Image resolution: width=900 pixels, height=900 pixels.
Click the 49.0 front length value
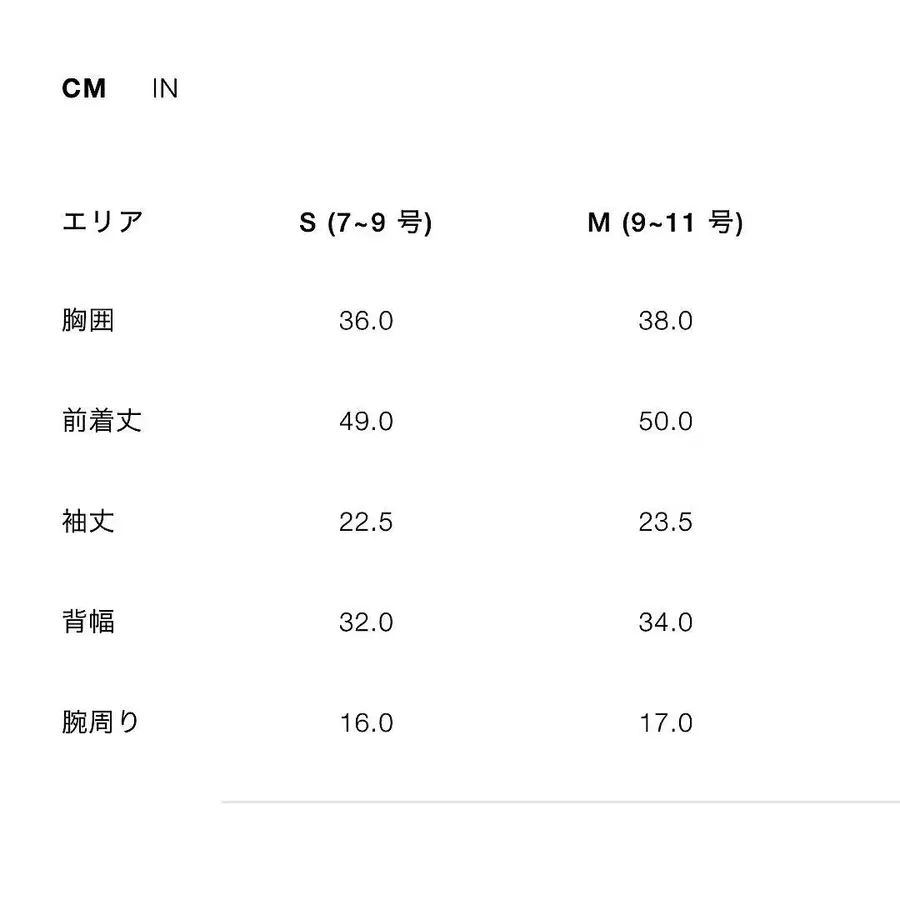(x=366, y=421)
